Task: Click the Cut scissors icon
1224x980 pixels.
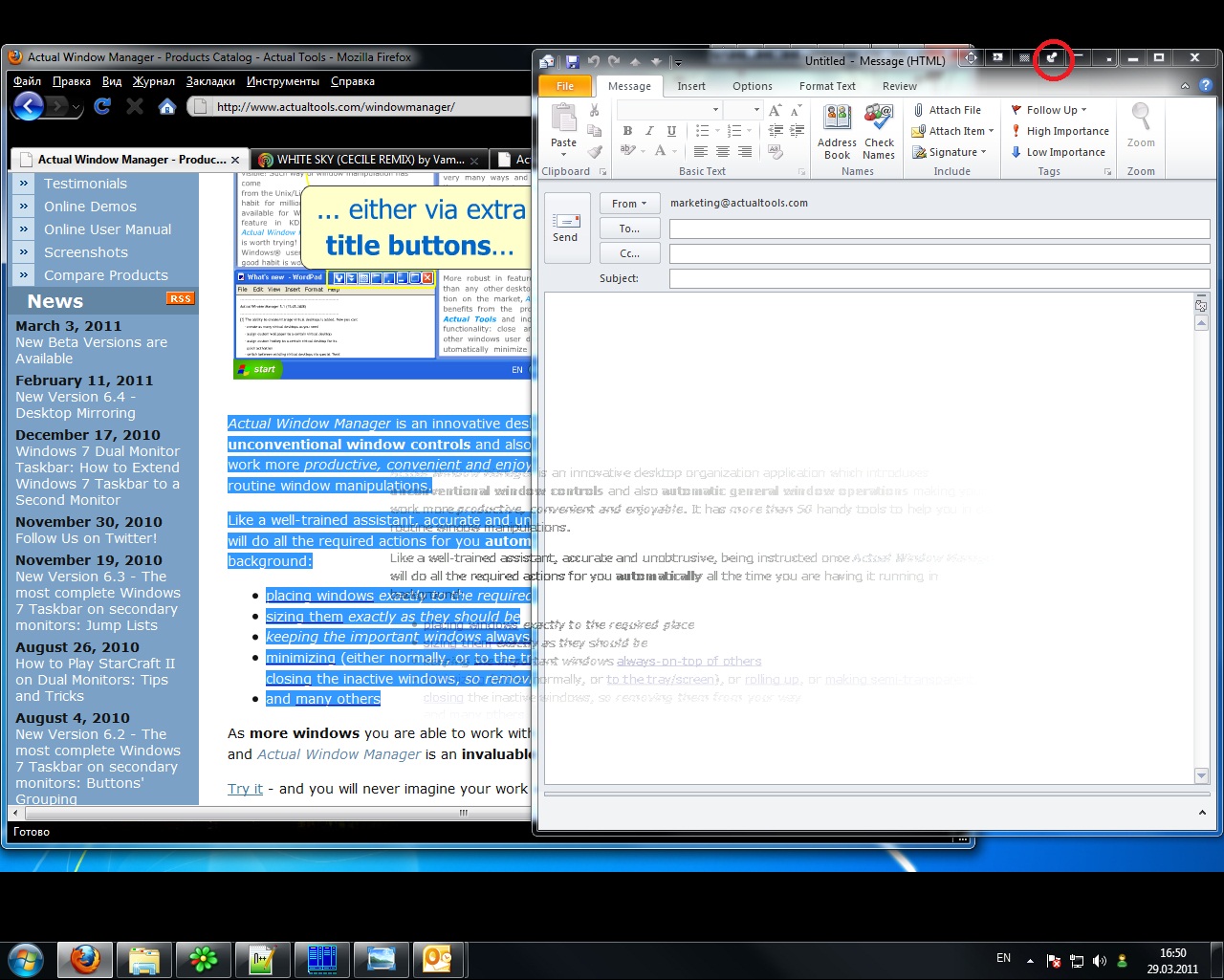Action: (x=595, y=110)
